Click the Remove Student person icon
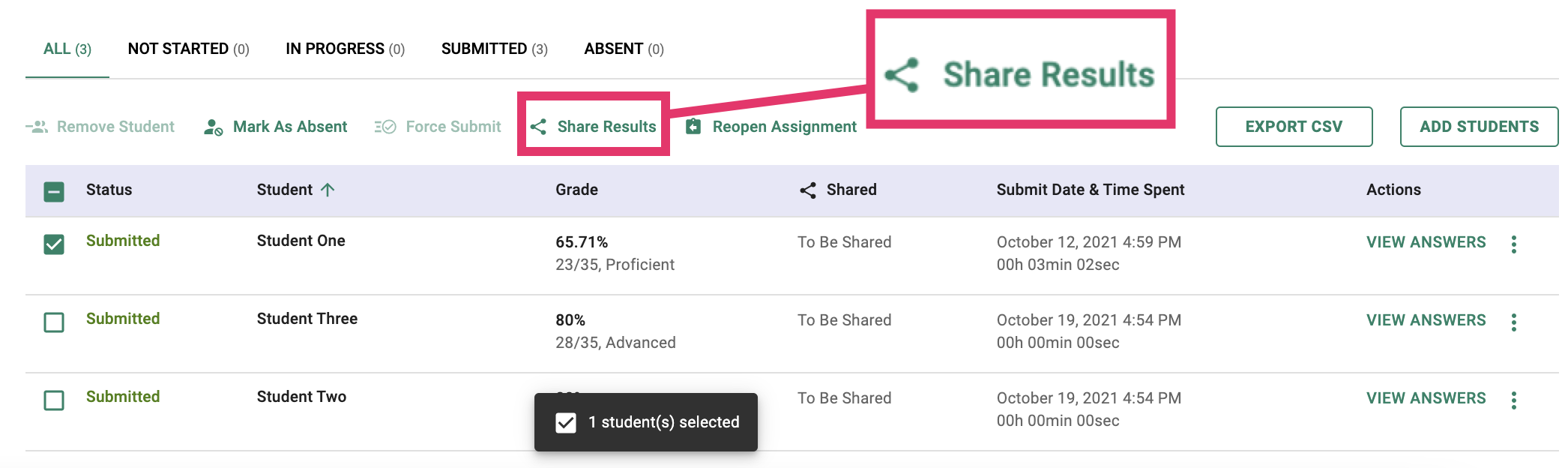The height and width of the screenshot is (468, 1568). pyautogui.click(x=37, y=127)
